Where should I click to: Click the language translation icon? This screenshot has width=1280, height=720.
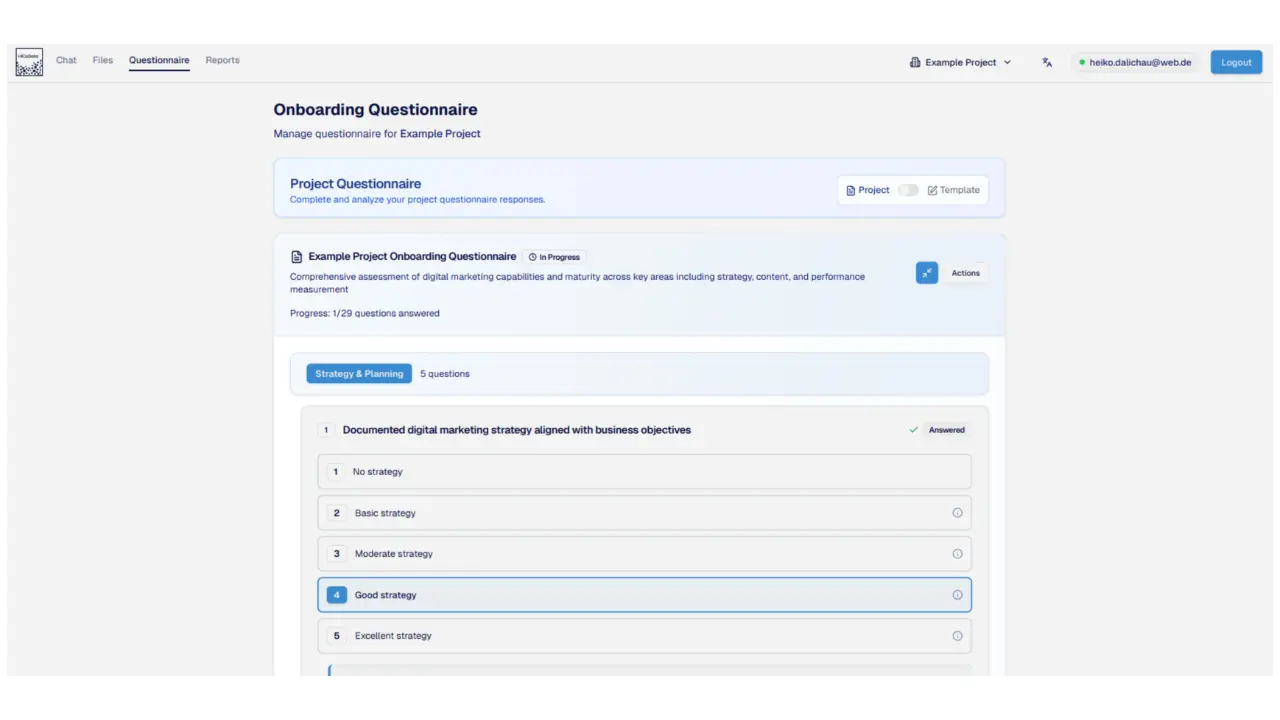click(1047, 62)
